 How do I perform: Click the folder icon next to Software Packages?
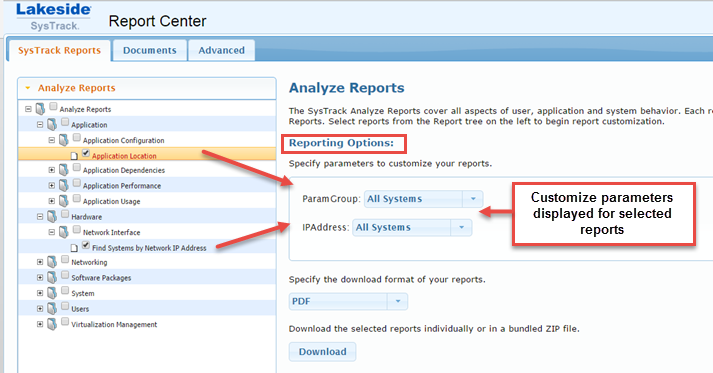[x=52, y=277]
